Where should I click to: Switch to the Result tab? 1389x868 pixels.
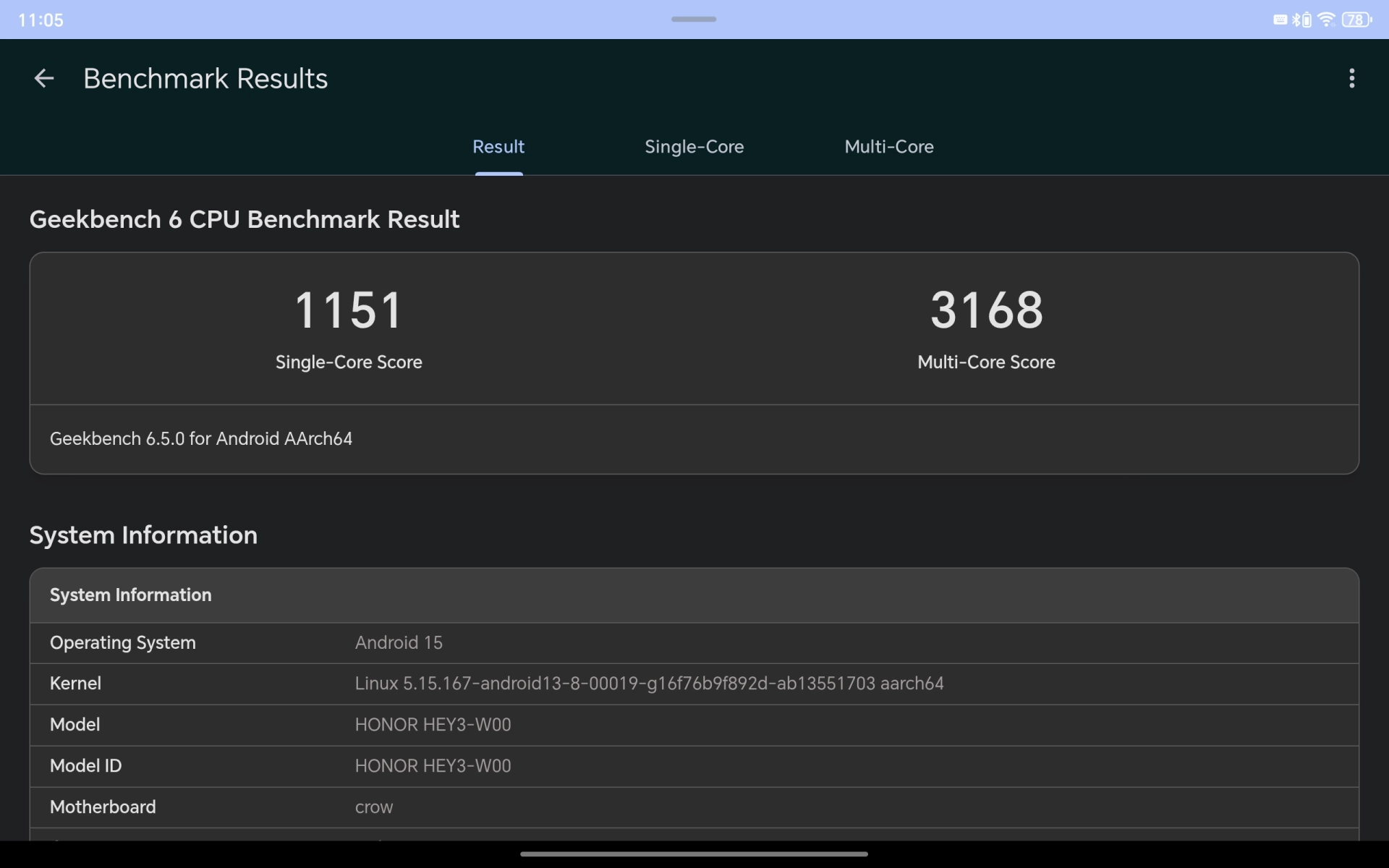498,147
